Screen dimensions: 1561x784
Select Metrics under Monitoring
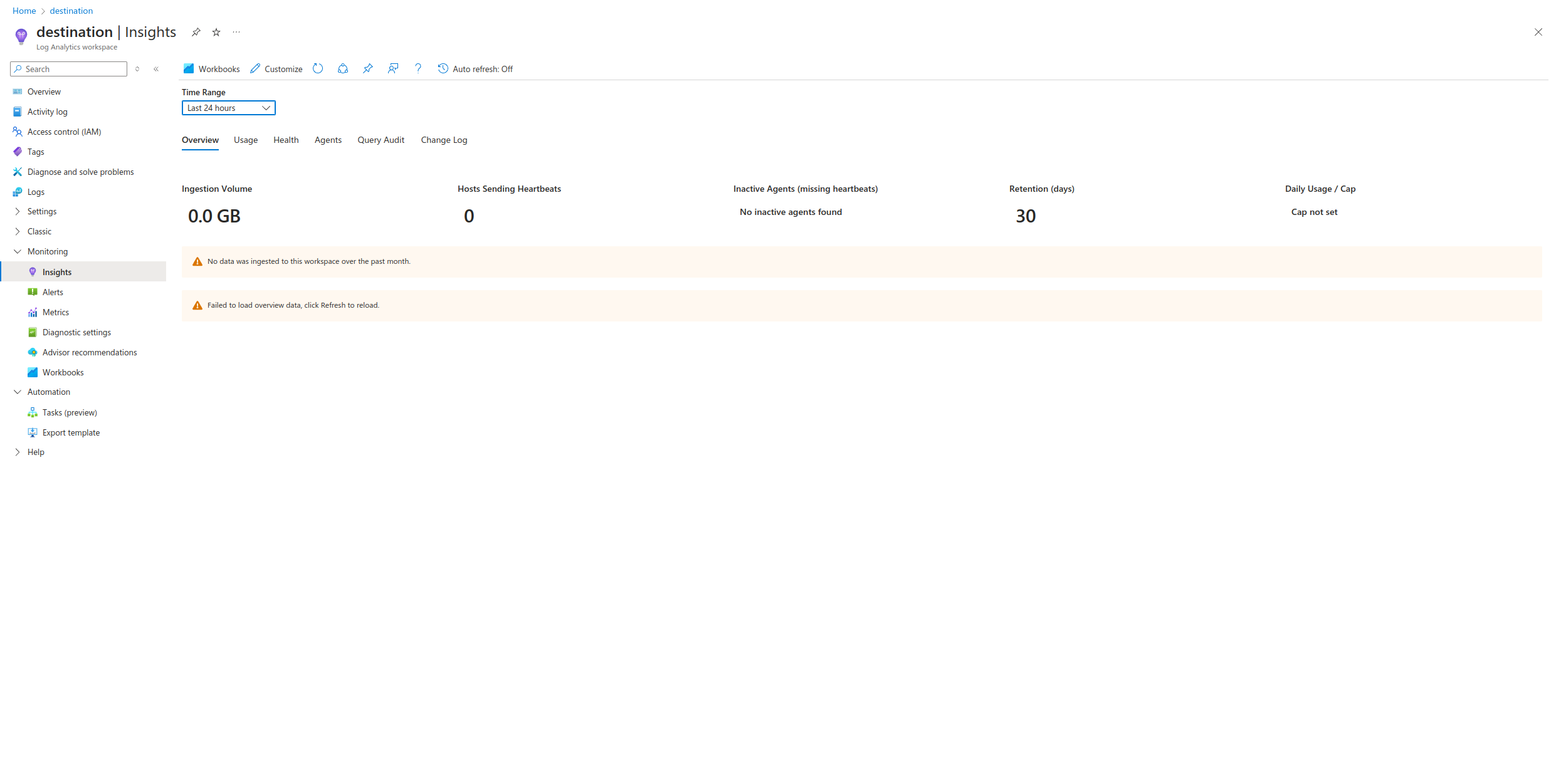point(55,312)
